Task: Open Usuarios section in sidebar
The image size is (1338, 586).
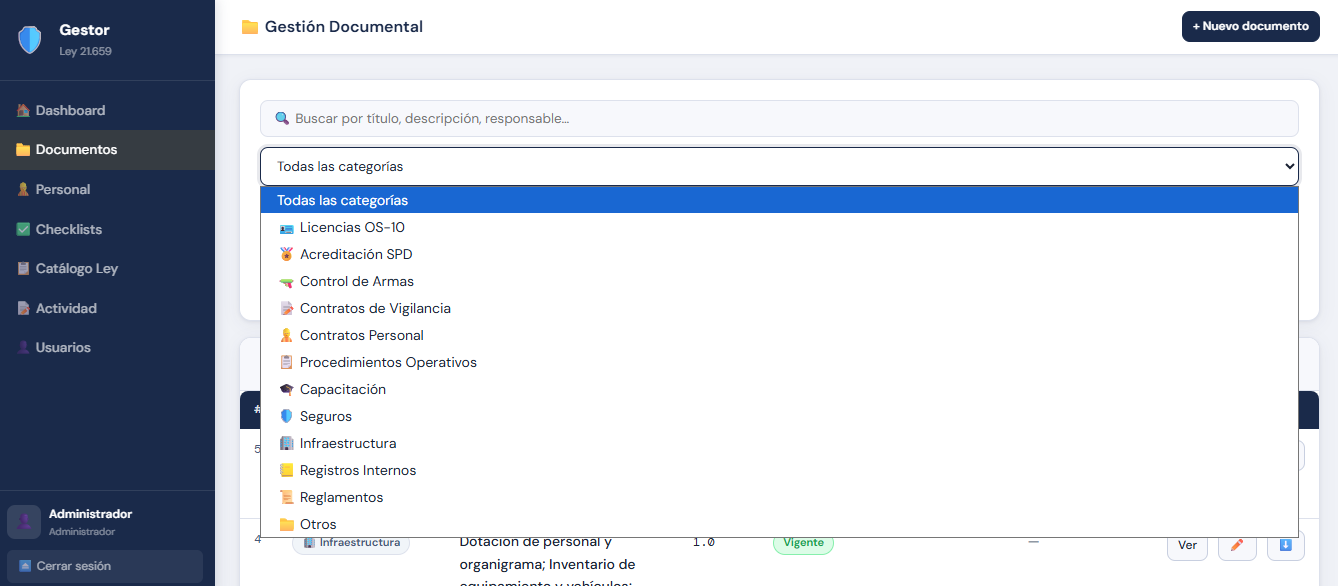Action: [107, 347]
